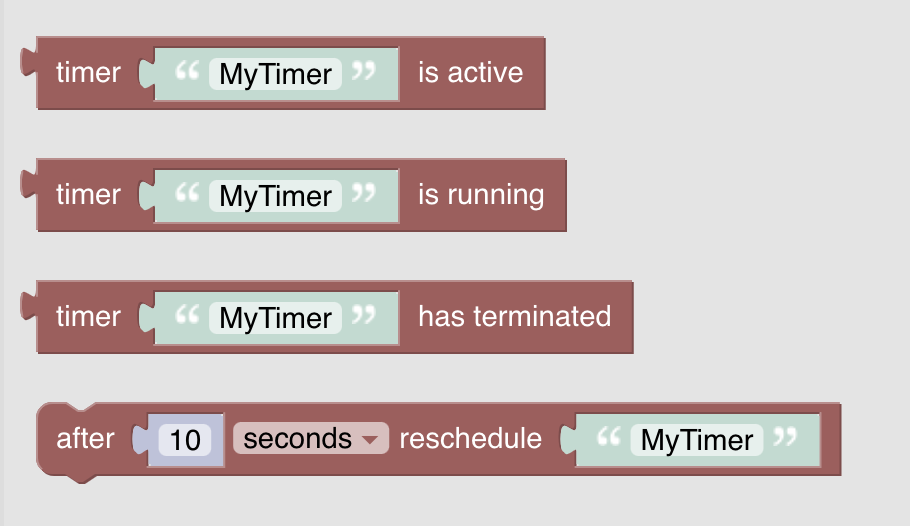The image size is (910, 526).
Task: Open the seconds unit dropdown
Action: point(310,438)
